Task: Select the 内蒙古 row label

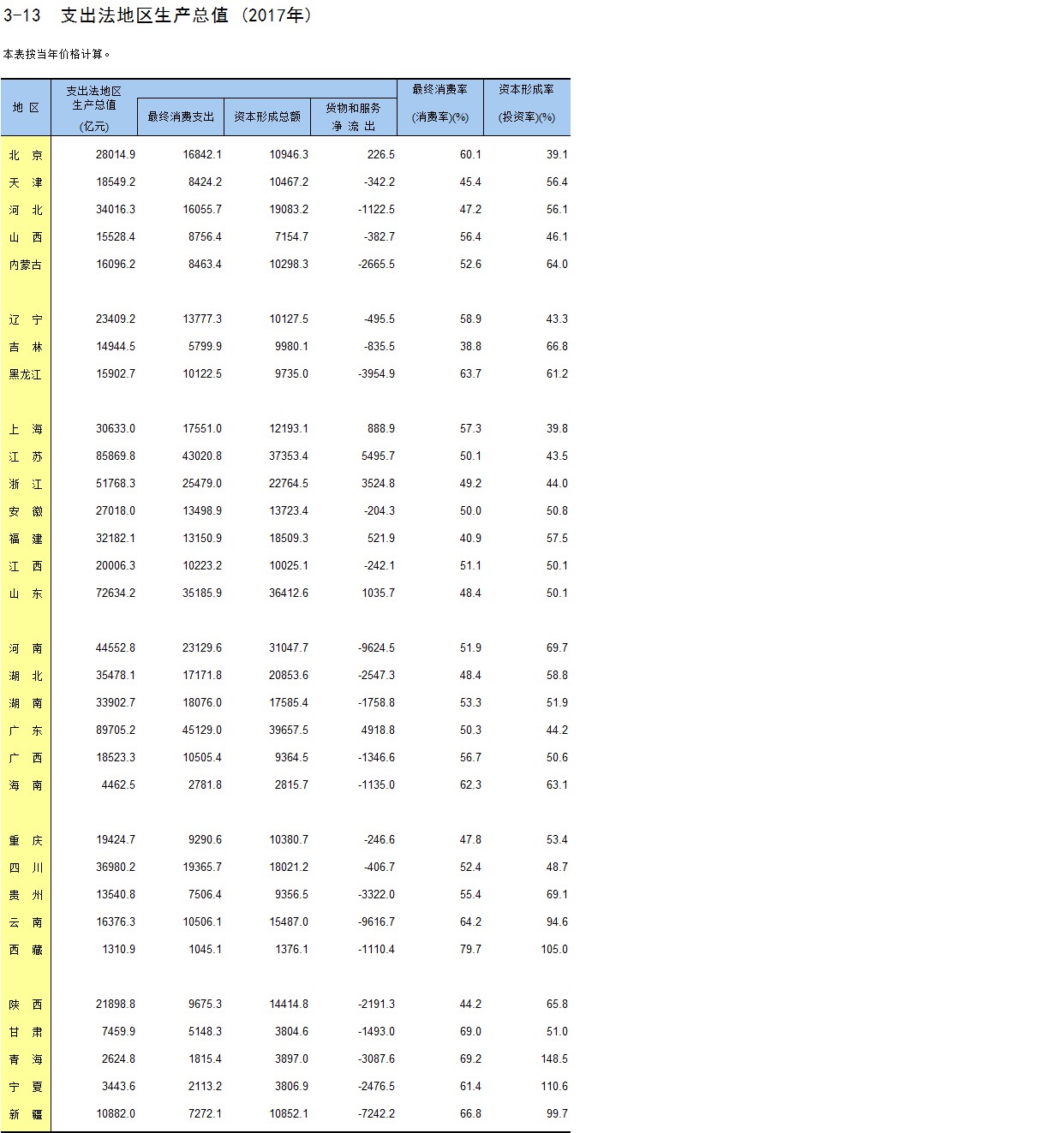Action: (x=26, y=265)
